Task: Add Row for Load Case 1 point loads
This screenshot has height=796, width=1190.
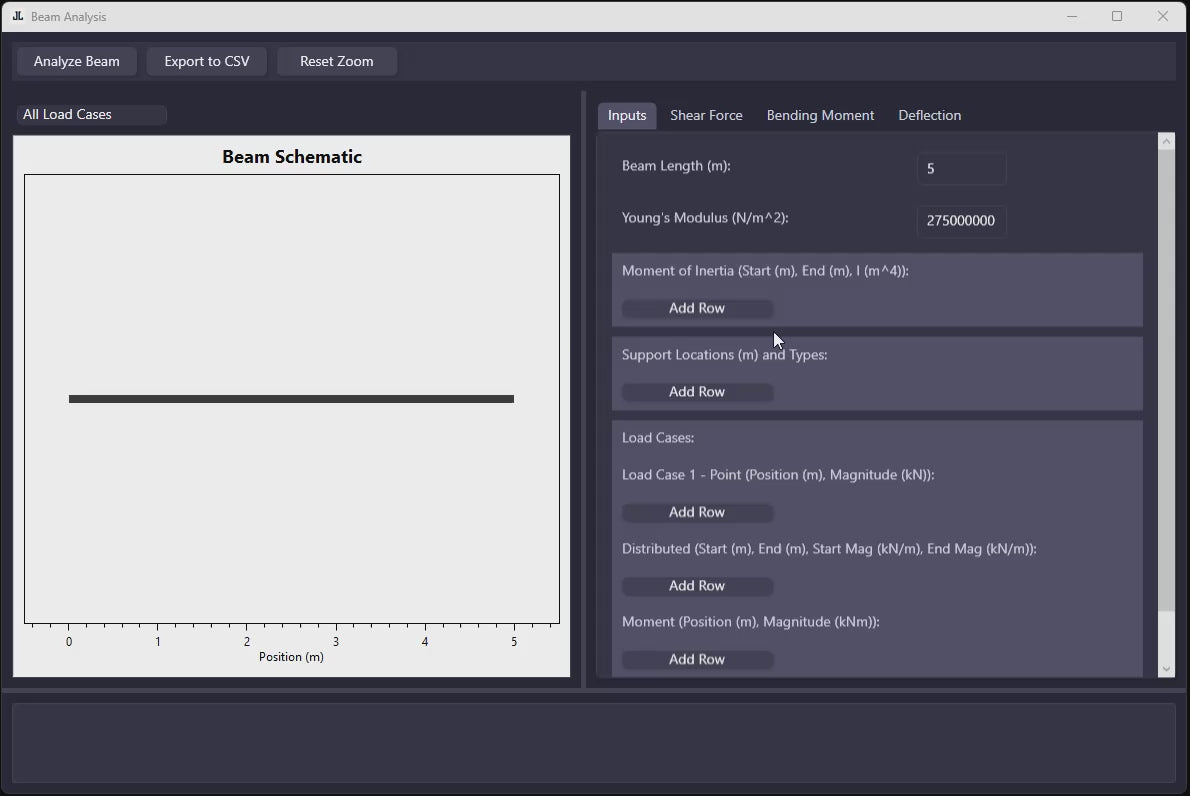Action: 697,512
